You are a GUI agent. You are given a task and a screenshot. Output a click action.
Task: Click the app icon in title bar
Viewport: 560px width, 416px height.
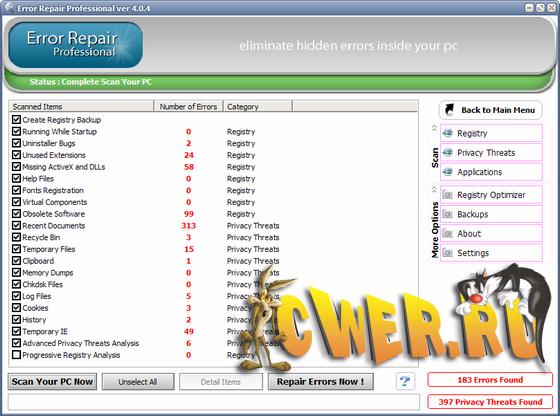click(9, 7)
